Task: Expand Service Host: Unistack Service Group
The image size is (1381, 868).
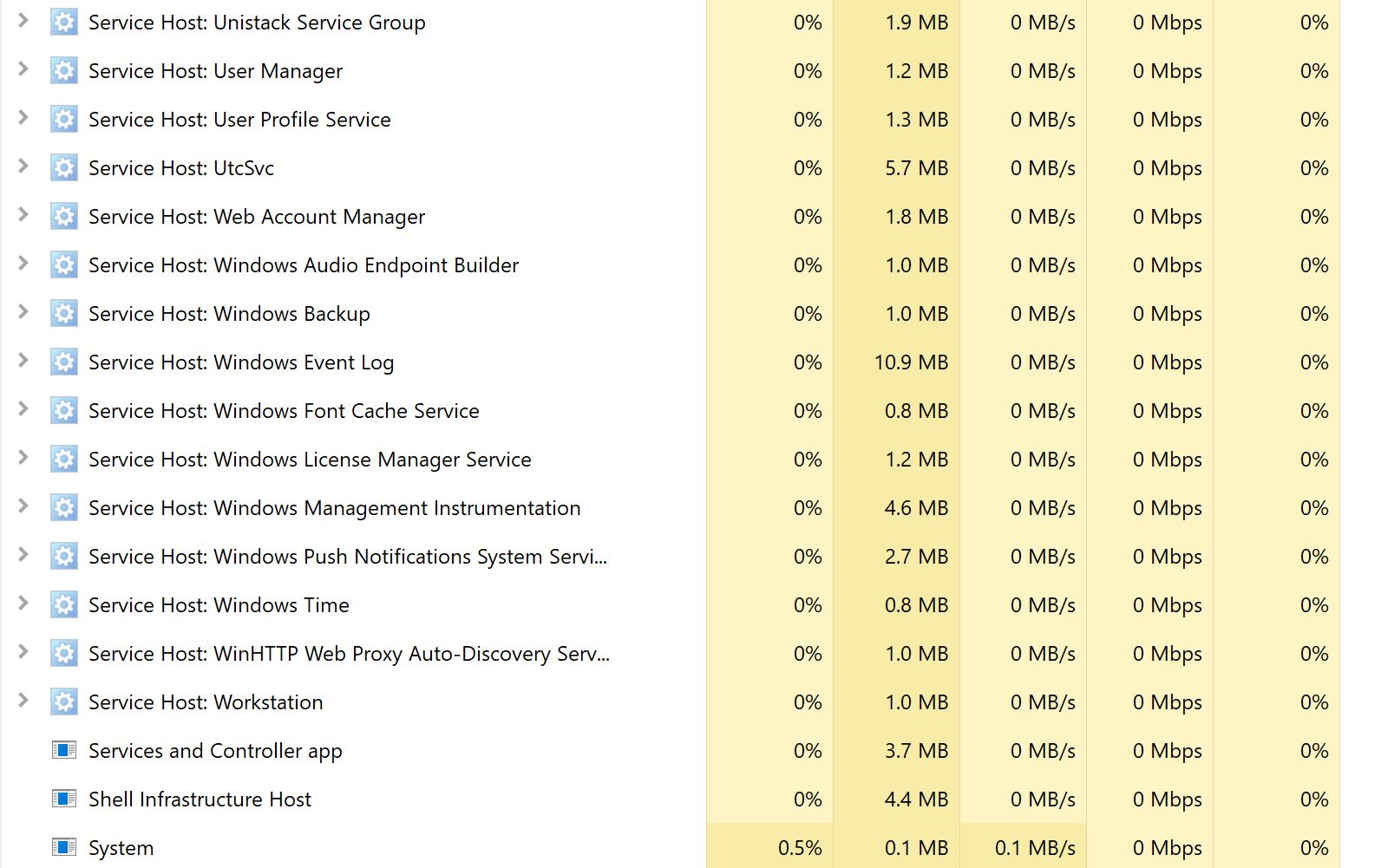Action: 23,20
